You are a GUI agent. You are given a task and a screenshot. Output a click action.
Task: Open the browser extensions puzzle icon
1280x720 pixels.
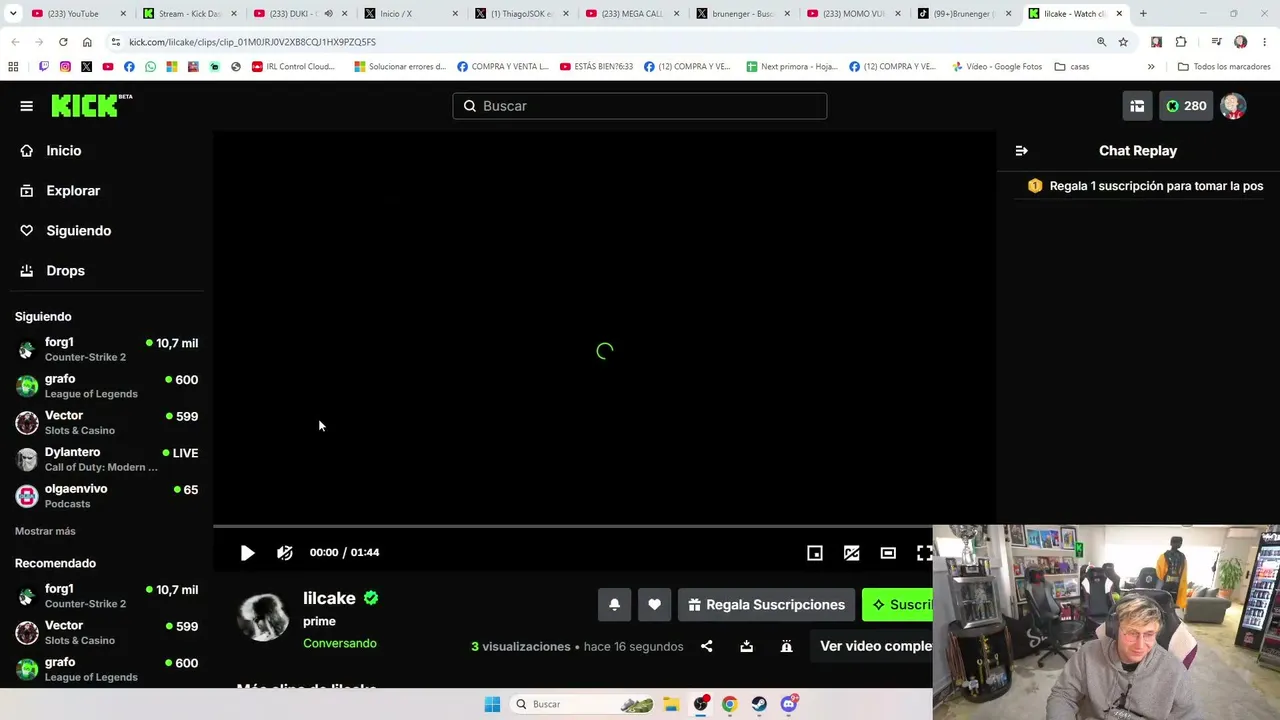click(x=1181, y=42)
